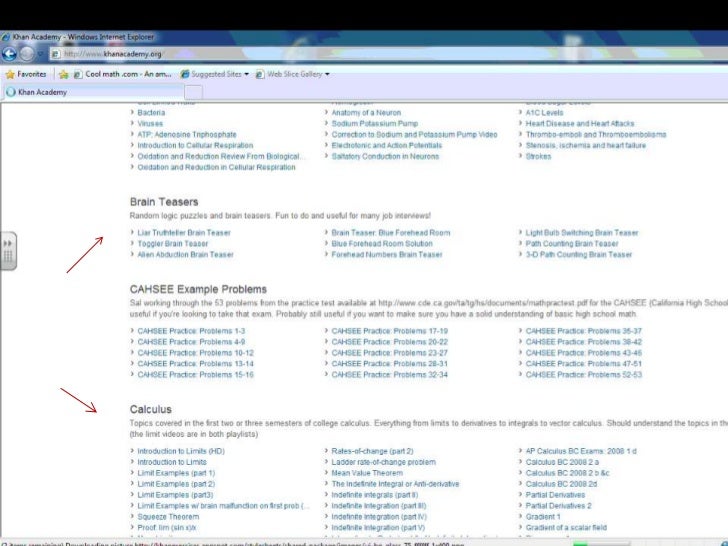The width and height of the screenshot is (728, 546).
Task: Select the Khan Academy browser tab
Action: pos(93,92)
